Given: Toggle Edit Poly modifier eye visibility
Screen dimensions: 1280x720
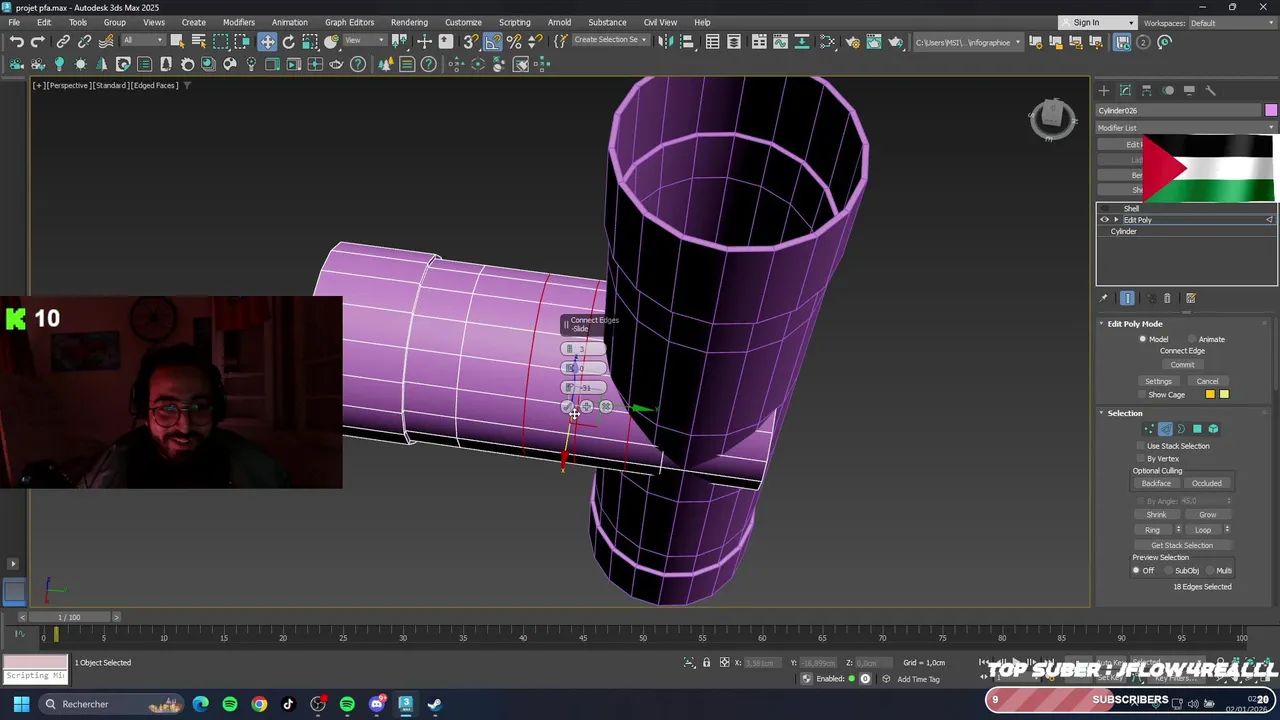Looking at the screenshot, I should point(1105,220).
